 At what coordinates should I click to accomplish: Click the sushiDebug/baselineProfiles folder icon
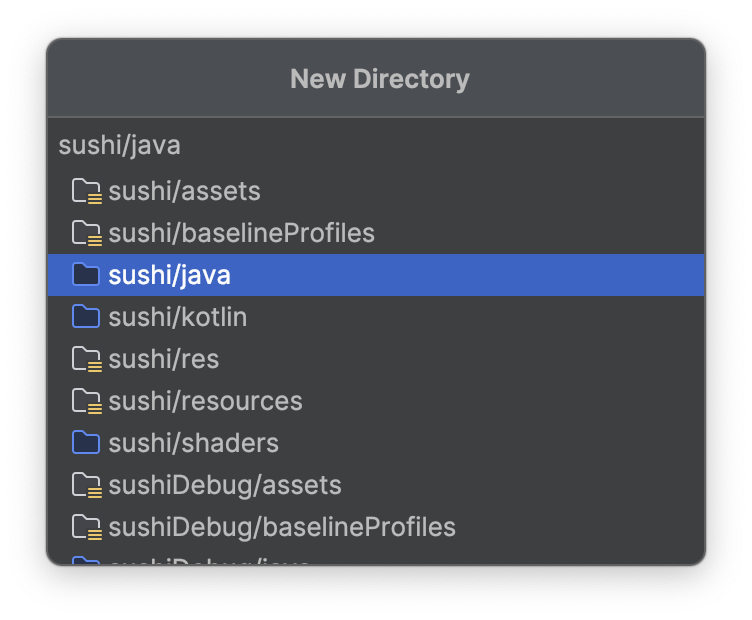(x=87, y=527)
